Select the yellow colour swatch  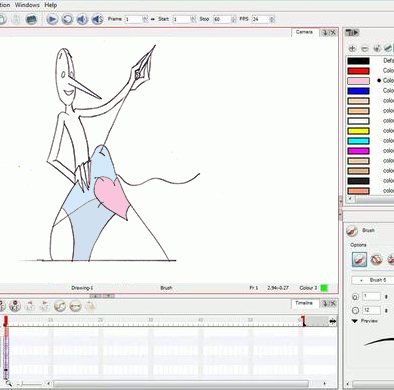point(358,131)
